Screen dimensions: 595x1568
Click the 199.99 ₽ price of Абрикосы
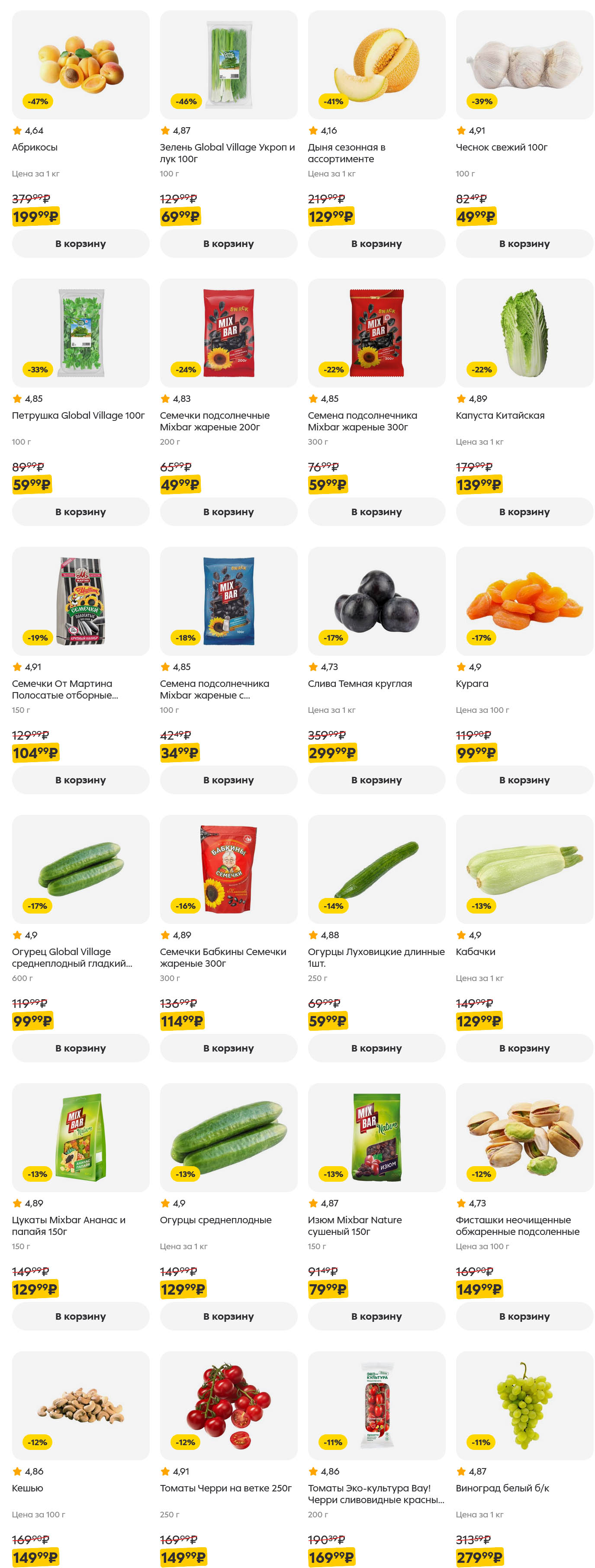(35, 217)
